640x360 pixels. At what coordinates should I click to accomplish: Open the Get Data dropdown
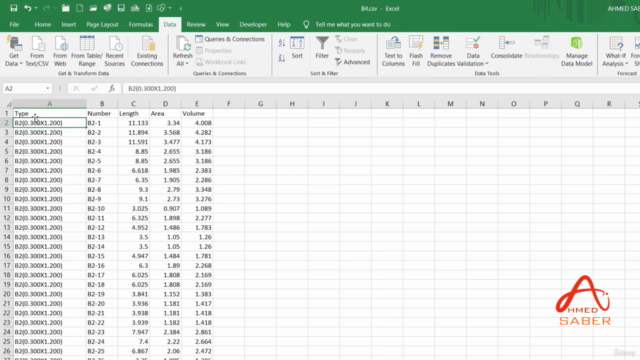point(13,51)
